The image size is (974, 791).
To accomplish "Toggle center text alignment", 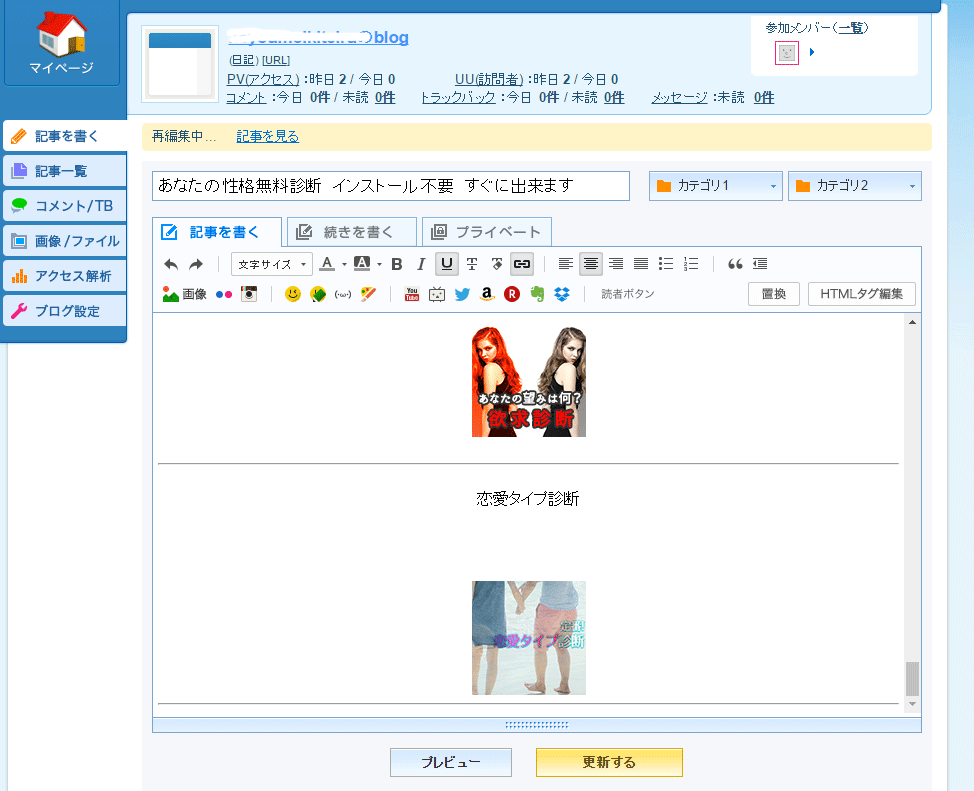I will coord(591,264).
